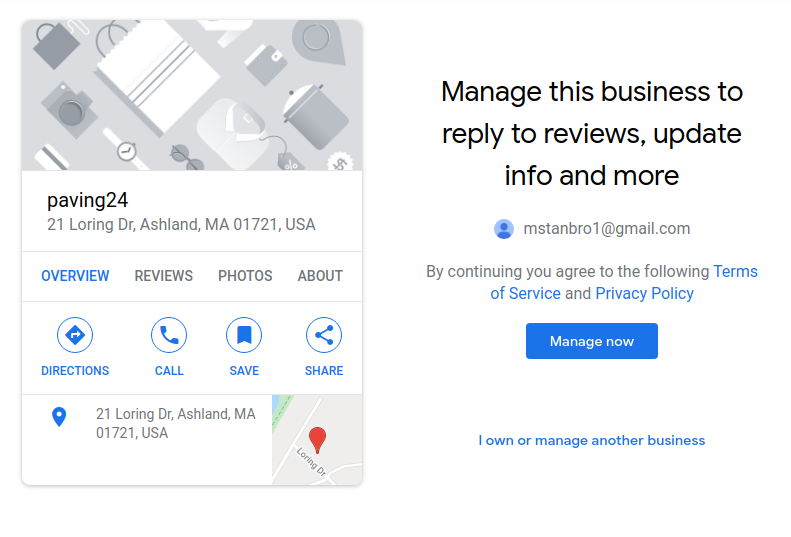Click the paving24 business name
Viewport: 791px width, 537px height.
click(87, 200)
